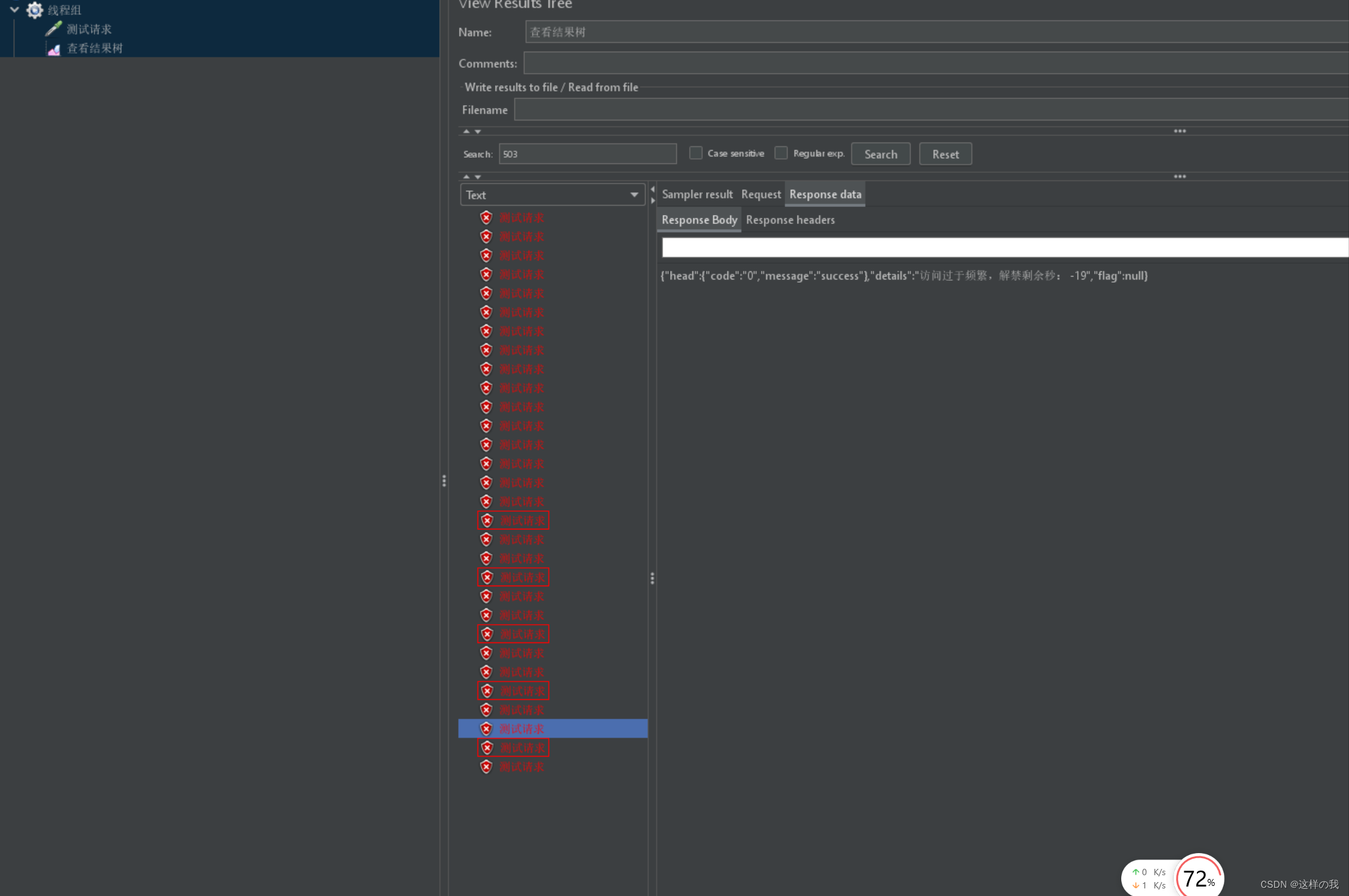
Task: Open the Text renderer dropdown
Action: (552, 195)
